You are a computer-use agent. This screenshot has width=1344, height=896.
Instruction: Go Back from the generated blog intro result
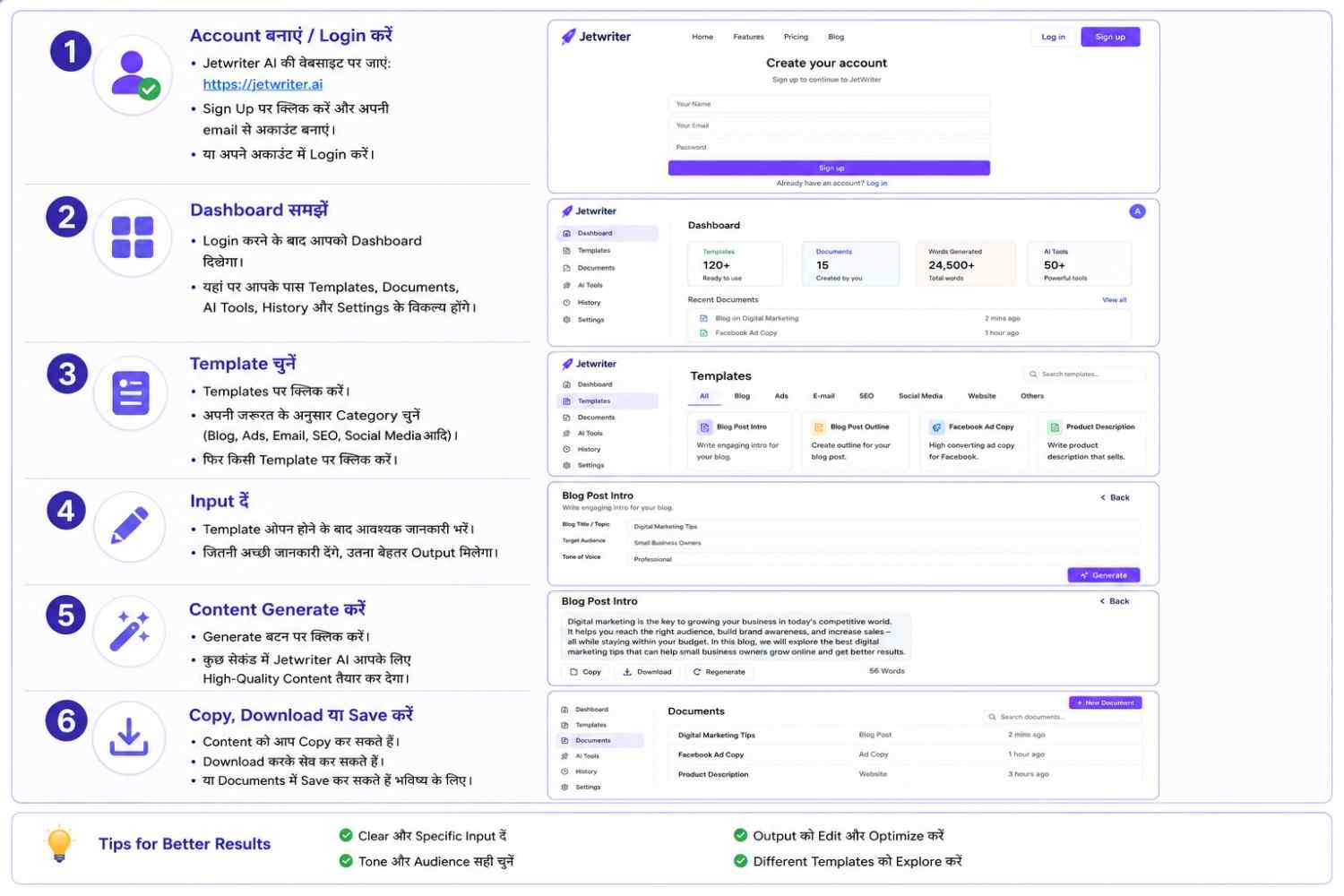[1115, 601]
